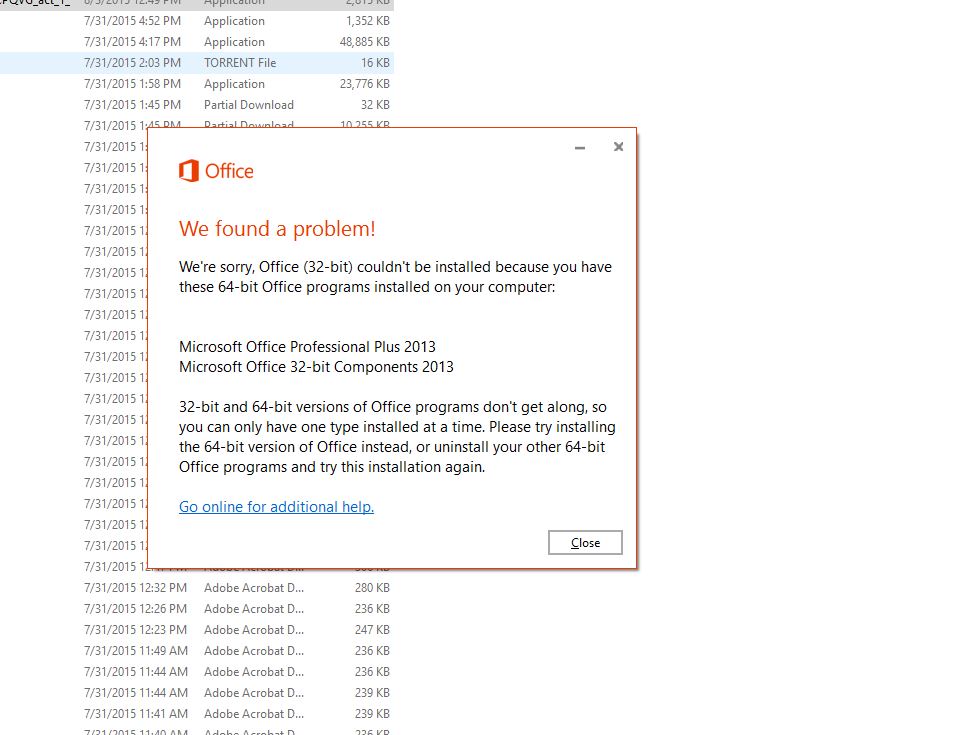
Task: Click 'Microsoft Office 32-bit Components 2013' text
Action: [x=316, y=367]
